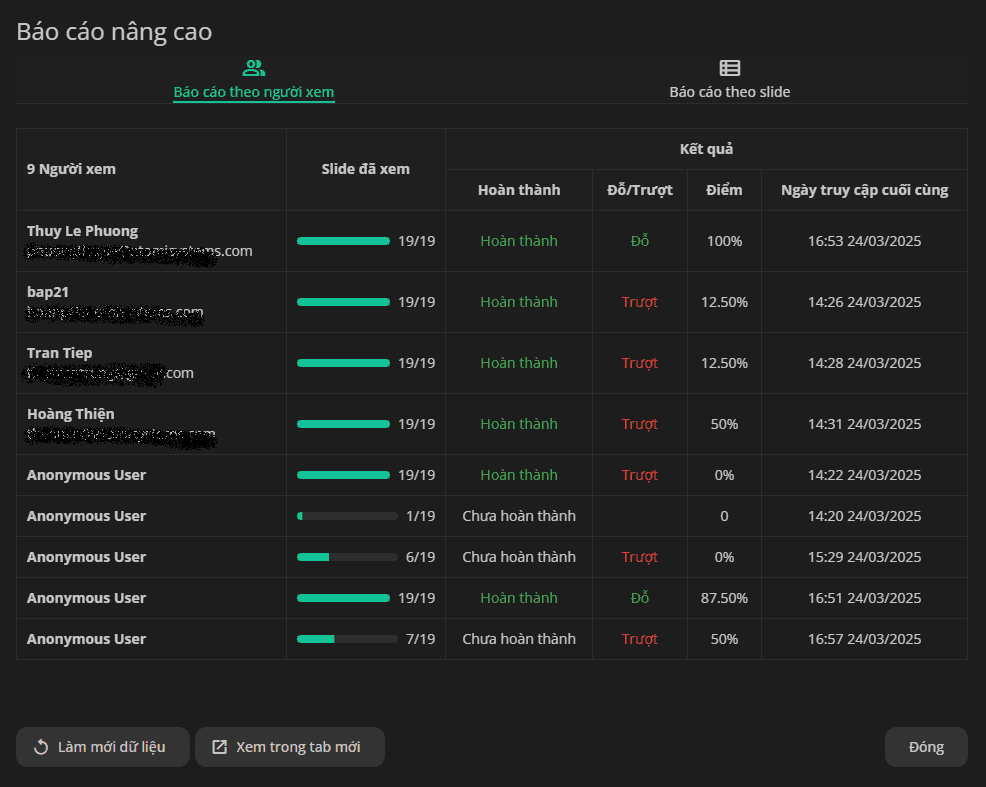Click the slide list icon above 'Báo cáo theo slide'
The height and width of the screenshot is (787, 986).
[729, 68]
